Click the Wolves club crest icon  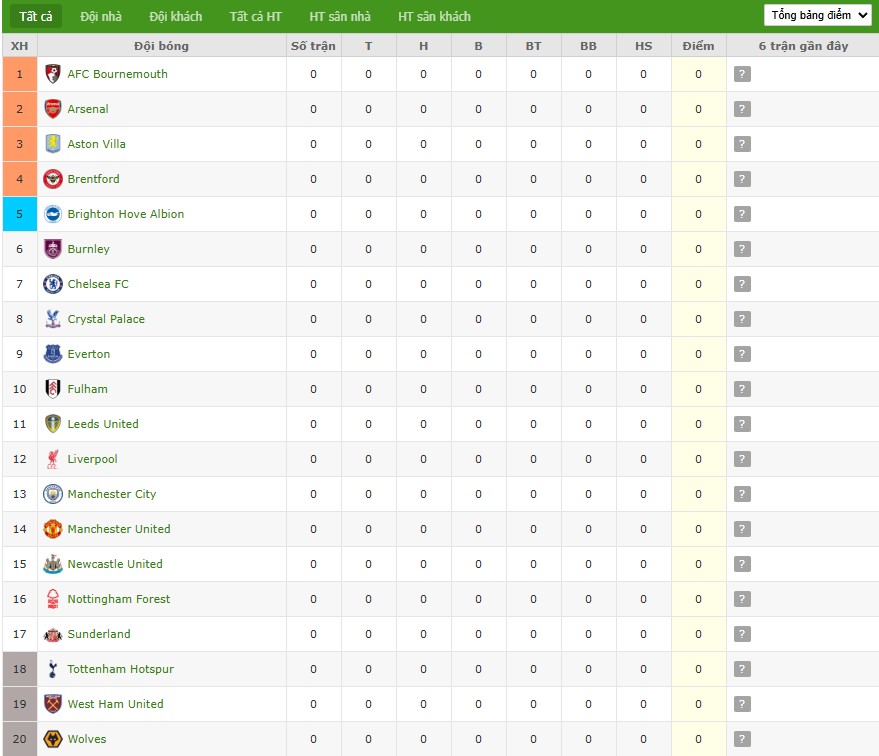click(x=53, y=739)
